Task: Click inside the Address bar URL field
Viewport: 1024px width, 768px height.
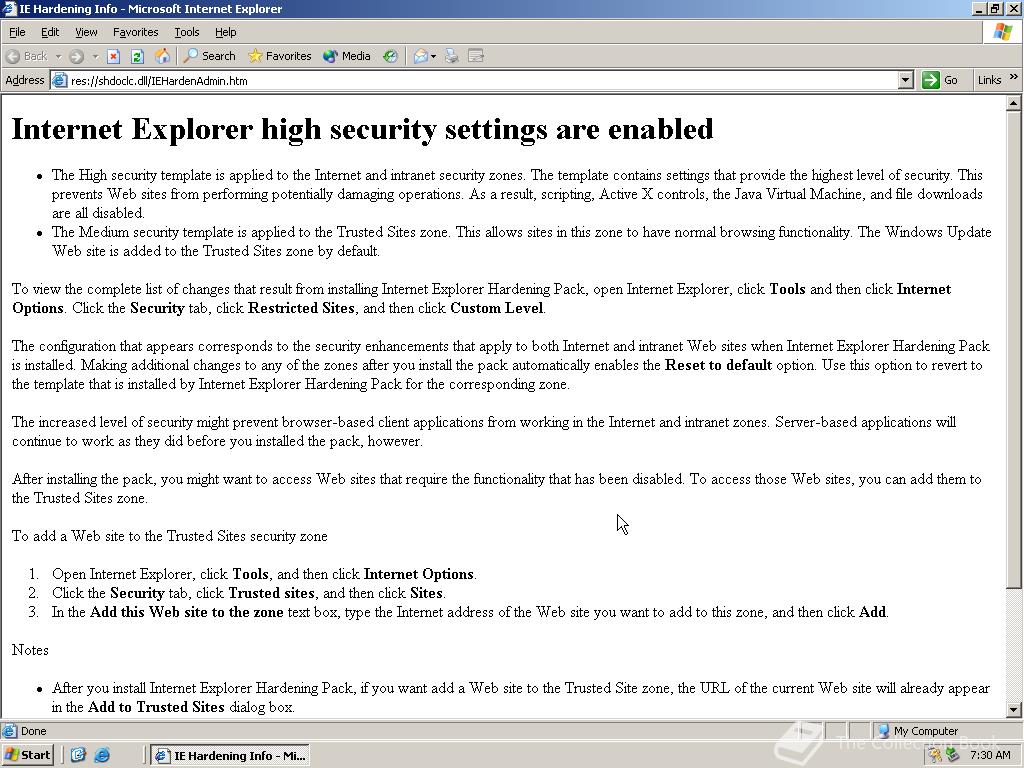Action: 482,81
